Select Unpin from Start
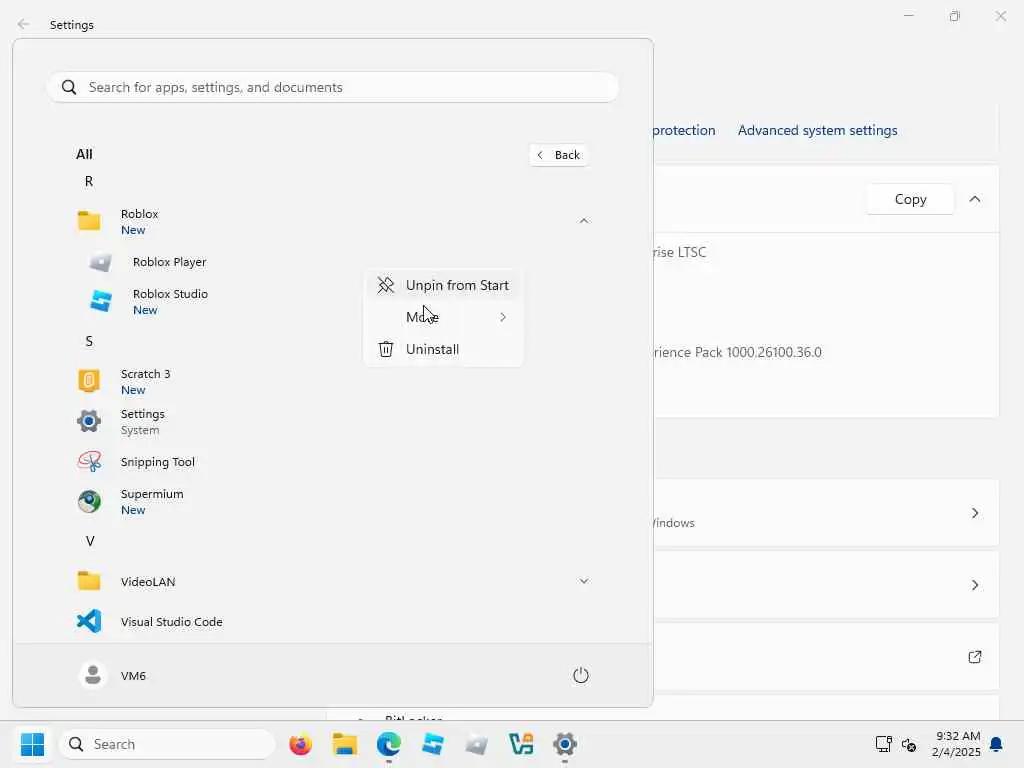The image size is (1024, 768). (443, 285)
